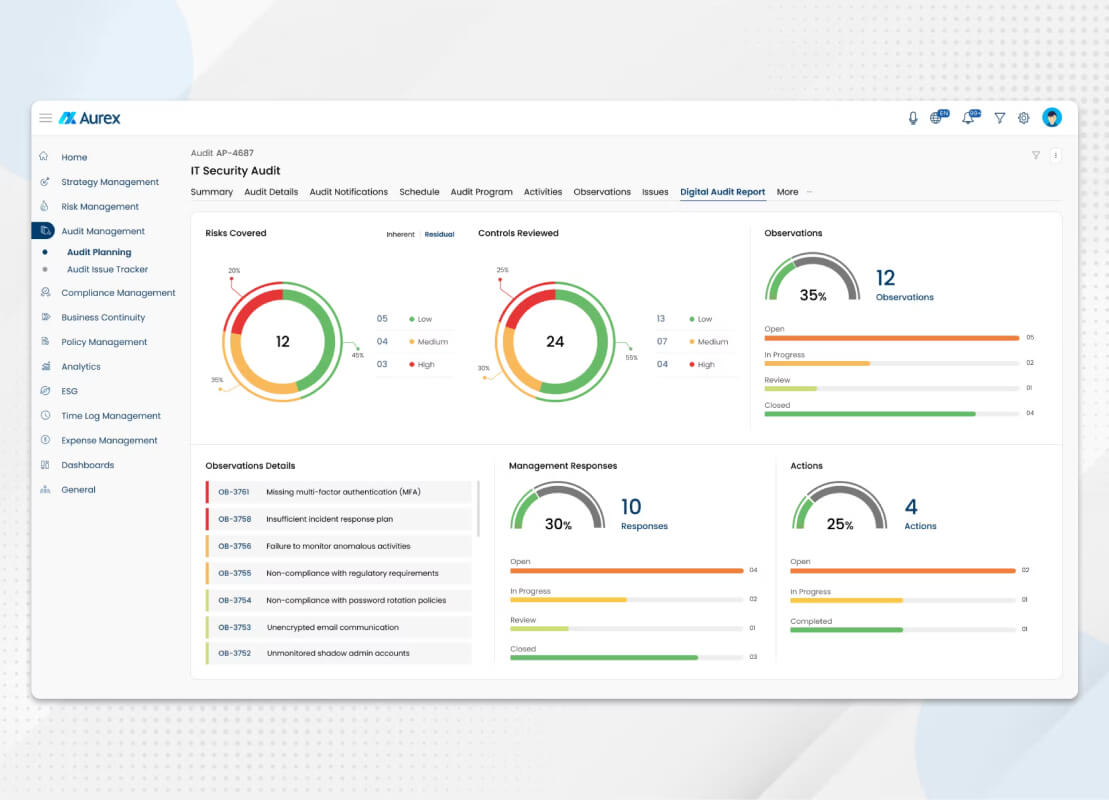Select Audit Issue Tracker in sidebar
1109x800 pixels.
[x=108, y=269]
